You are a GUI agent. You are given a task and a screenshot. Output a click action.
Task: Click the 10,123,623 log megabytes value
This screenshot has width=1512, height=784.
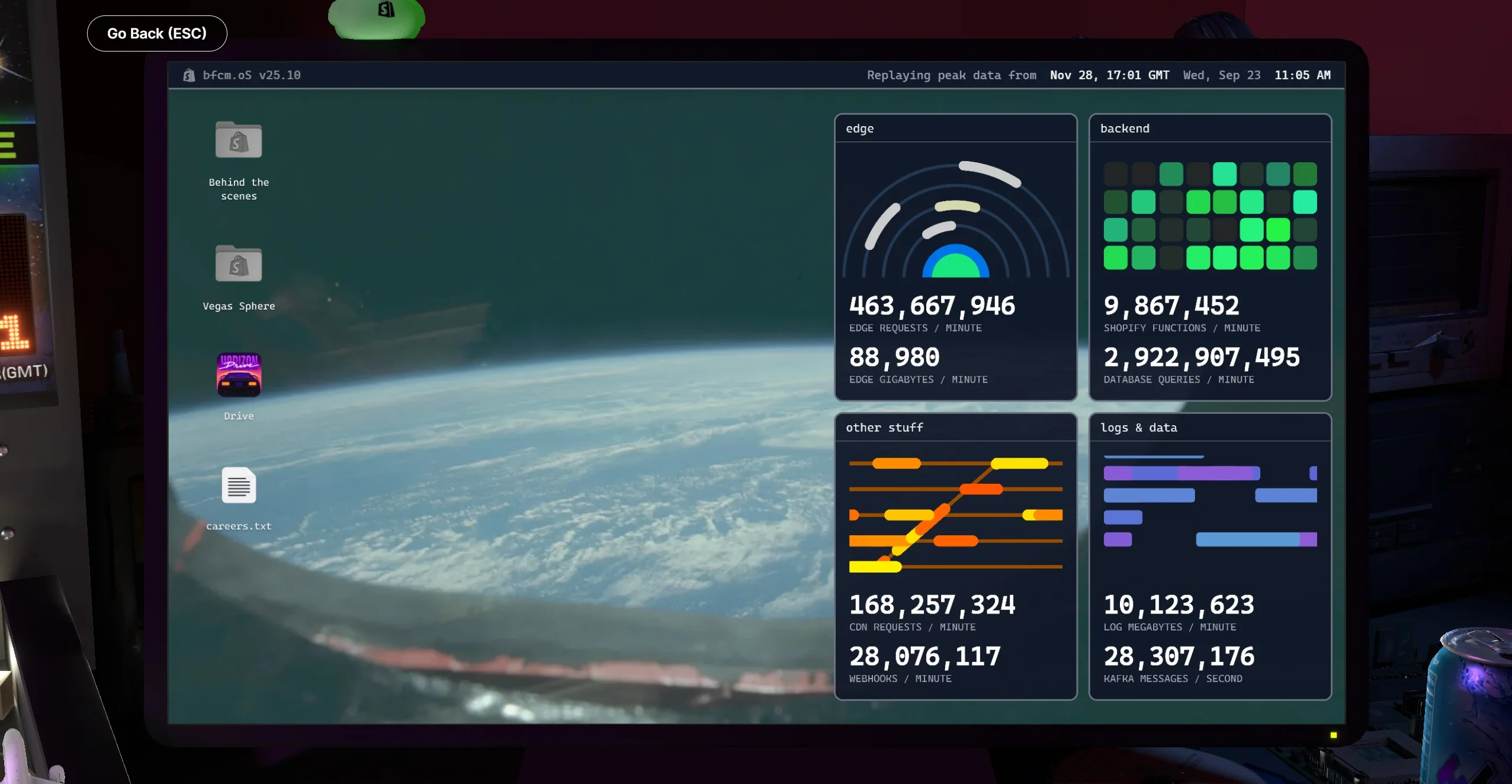(x=1179, y=605)
